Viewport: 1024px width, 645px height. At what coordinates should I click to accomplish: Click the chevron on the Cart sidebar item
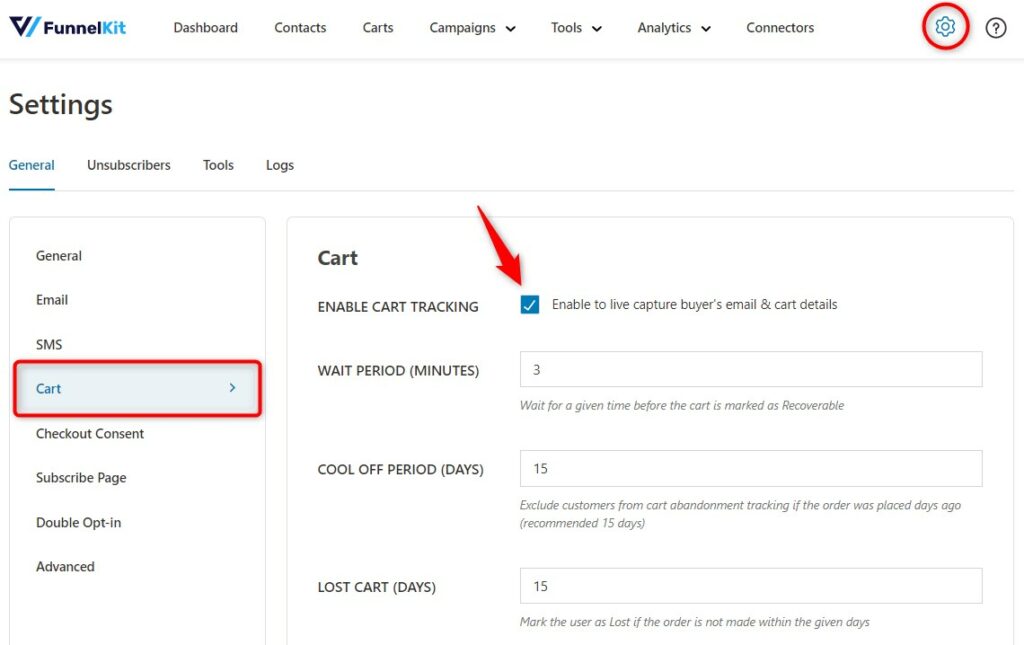coord(232,388)
